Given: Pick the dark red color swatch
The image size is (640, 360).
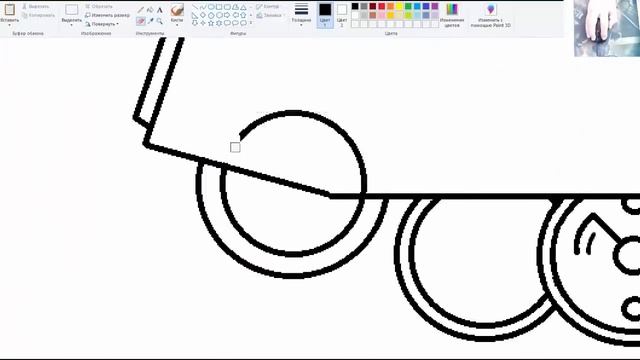Looking at the screenshot, I should (x=373, y=6).
